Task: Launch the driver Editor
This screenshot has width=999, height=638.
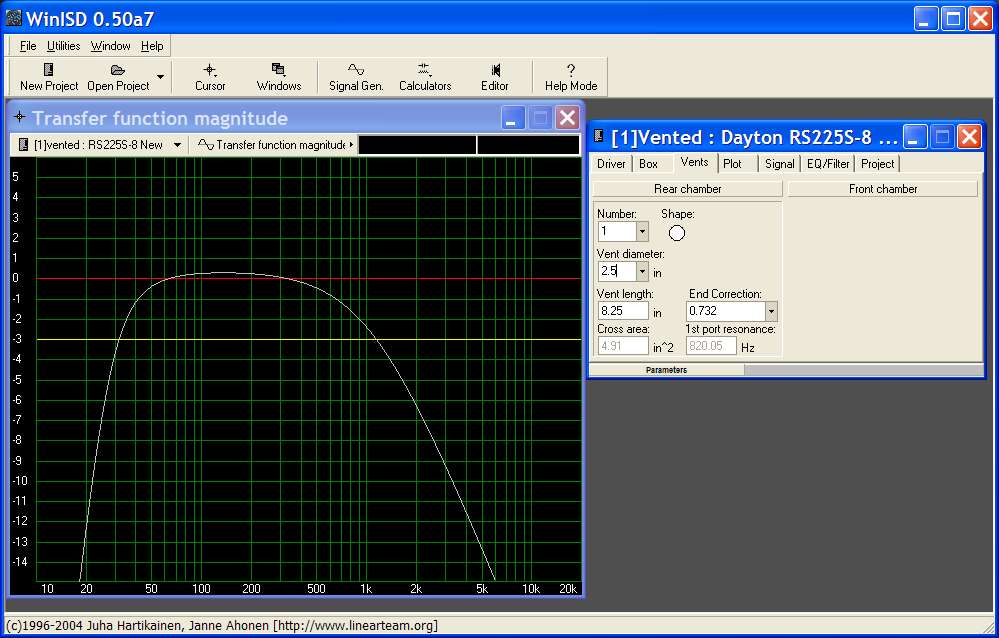Action: pos(494,77)
